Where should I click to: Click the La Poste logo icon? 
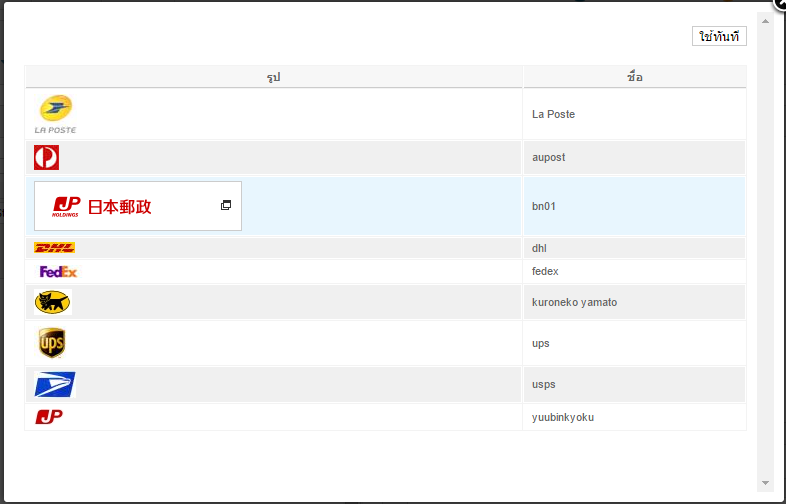coord(55,114)
